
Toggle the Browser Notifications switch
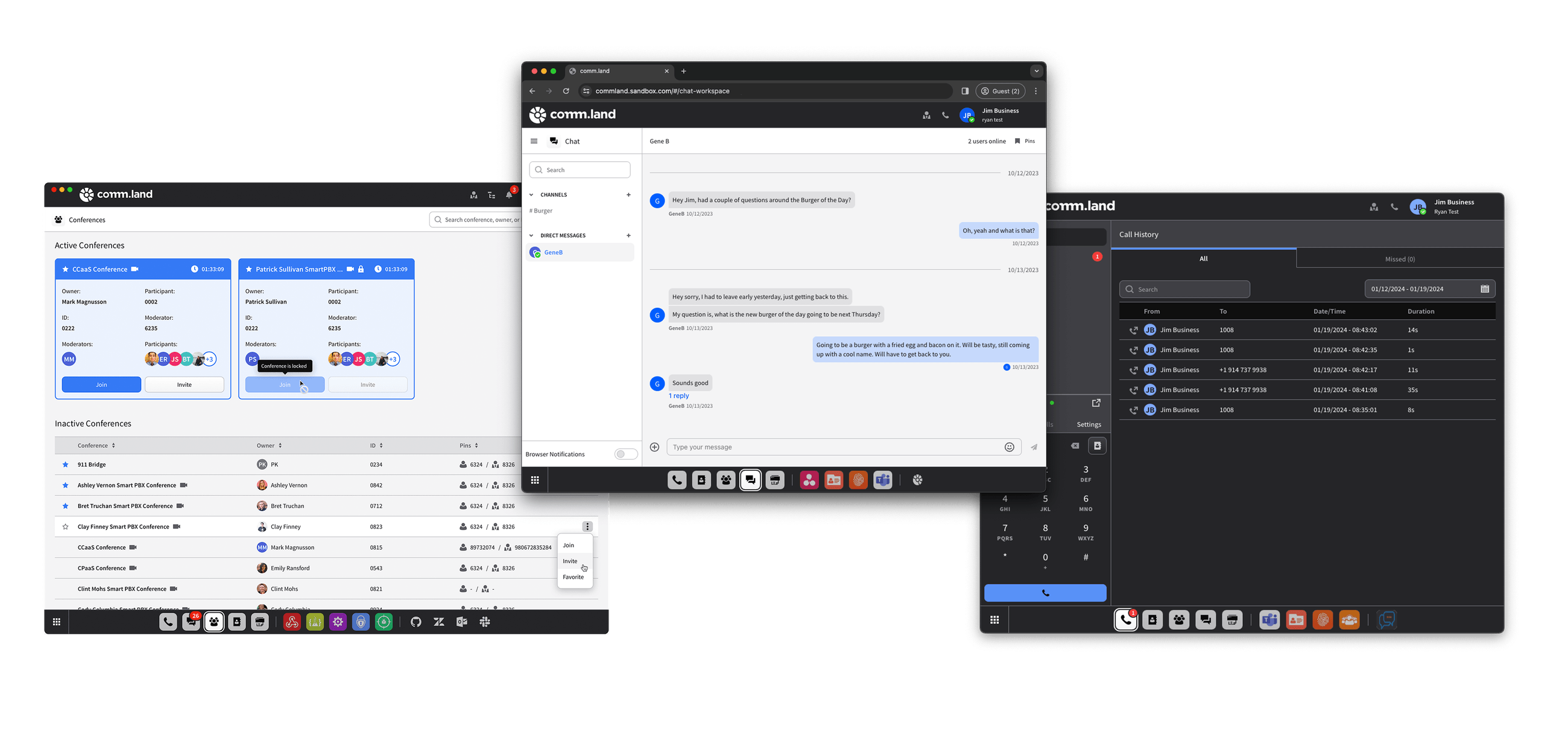pos(625,454)
